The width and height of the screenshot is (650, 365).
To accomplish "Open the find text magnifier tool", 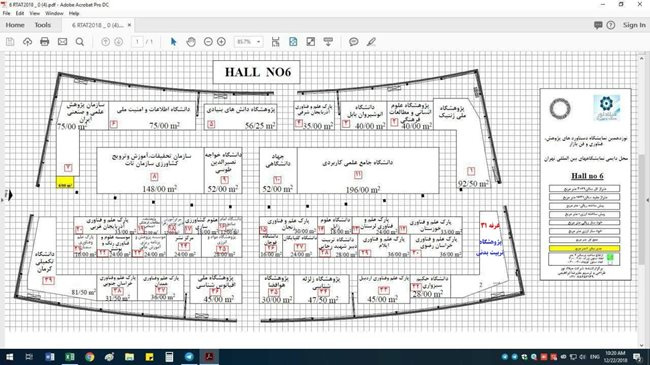I will (x=80, y=41).
